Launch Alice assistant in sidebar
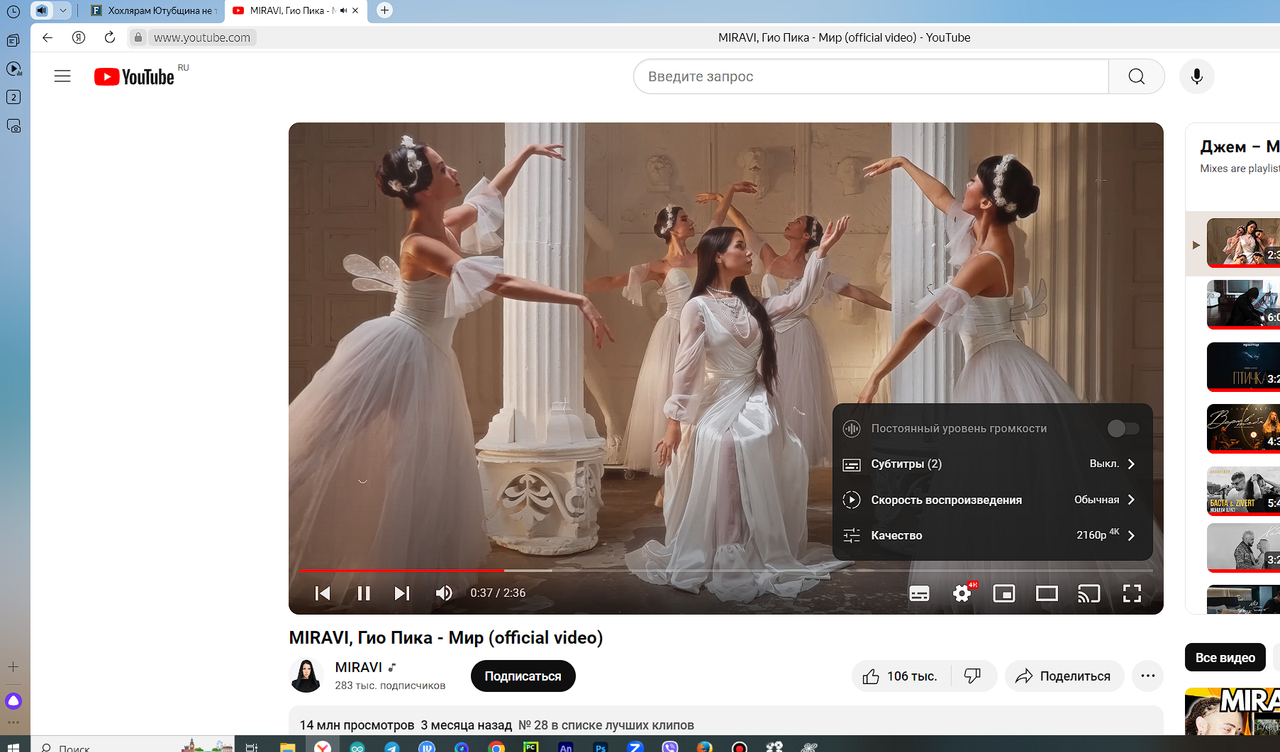The width and height of the screenshot is (1280, 752). 13,701
